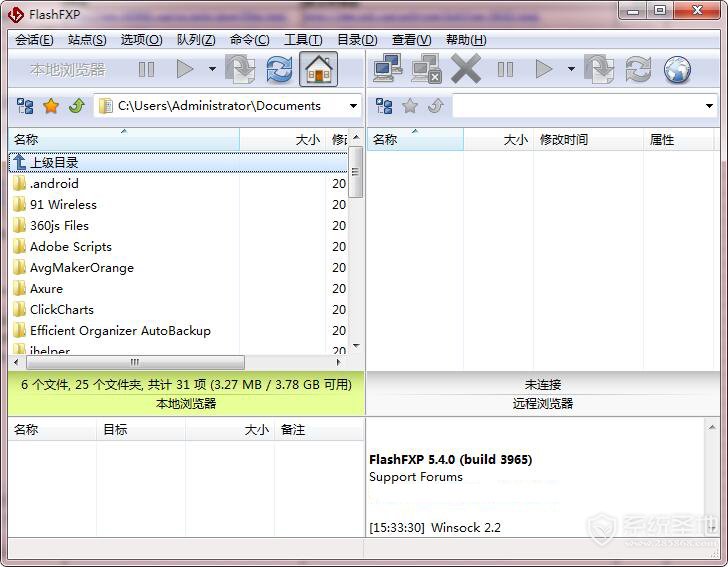Click the remote up directory arrow
Image resolution: width=728 pixels, height=567 pixels.
tap(436, 106)
